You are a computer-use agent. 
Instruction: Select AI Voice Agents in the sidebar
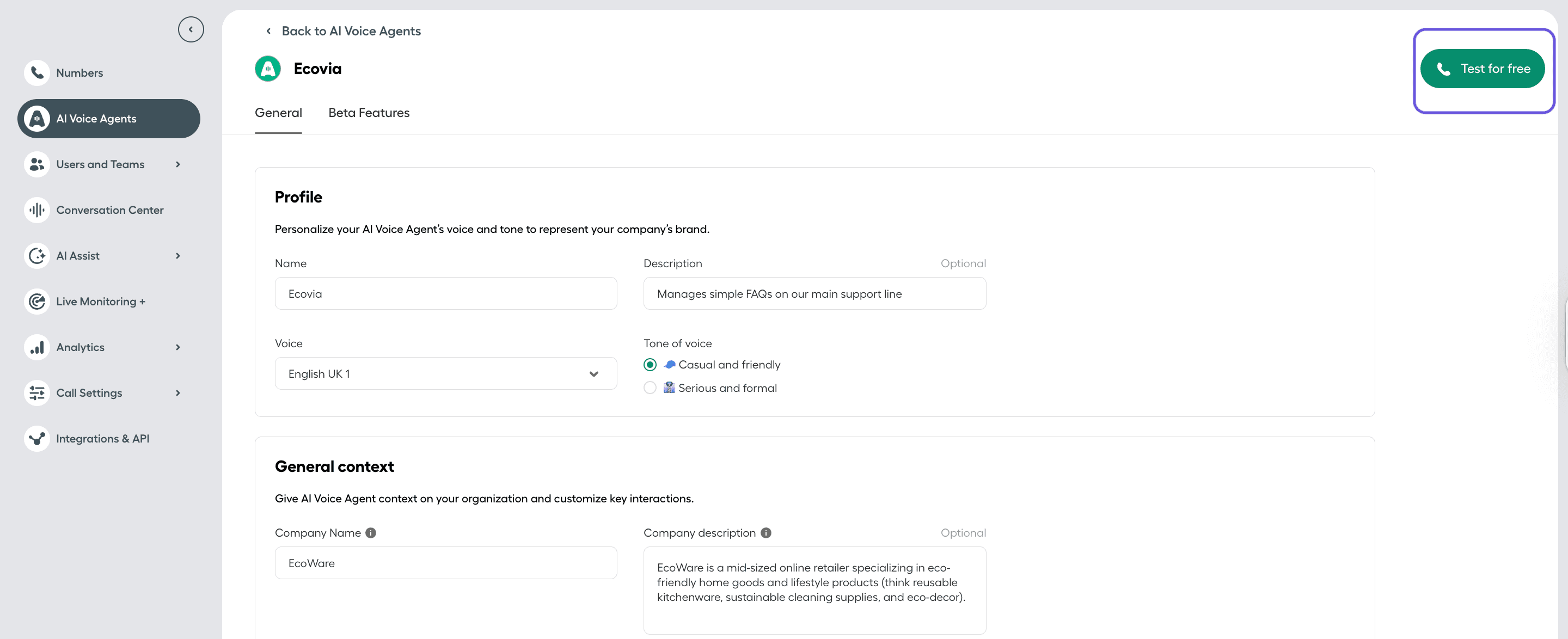pyautogui.click(x=96, y=119)
